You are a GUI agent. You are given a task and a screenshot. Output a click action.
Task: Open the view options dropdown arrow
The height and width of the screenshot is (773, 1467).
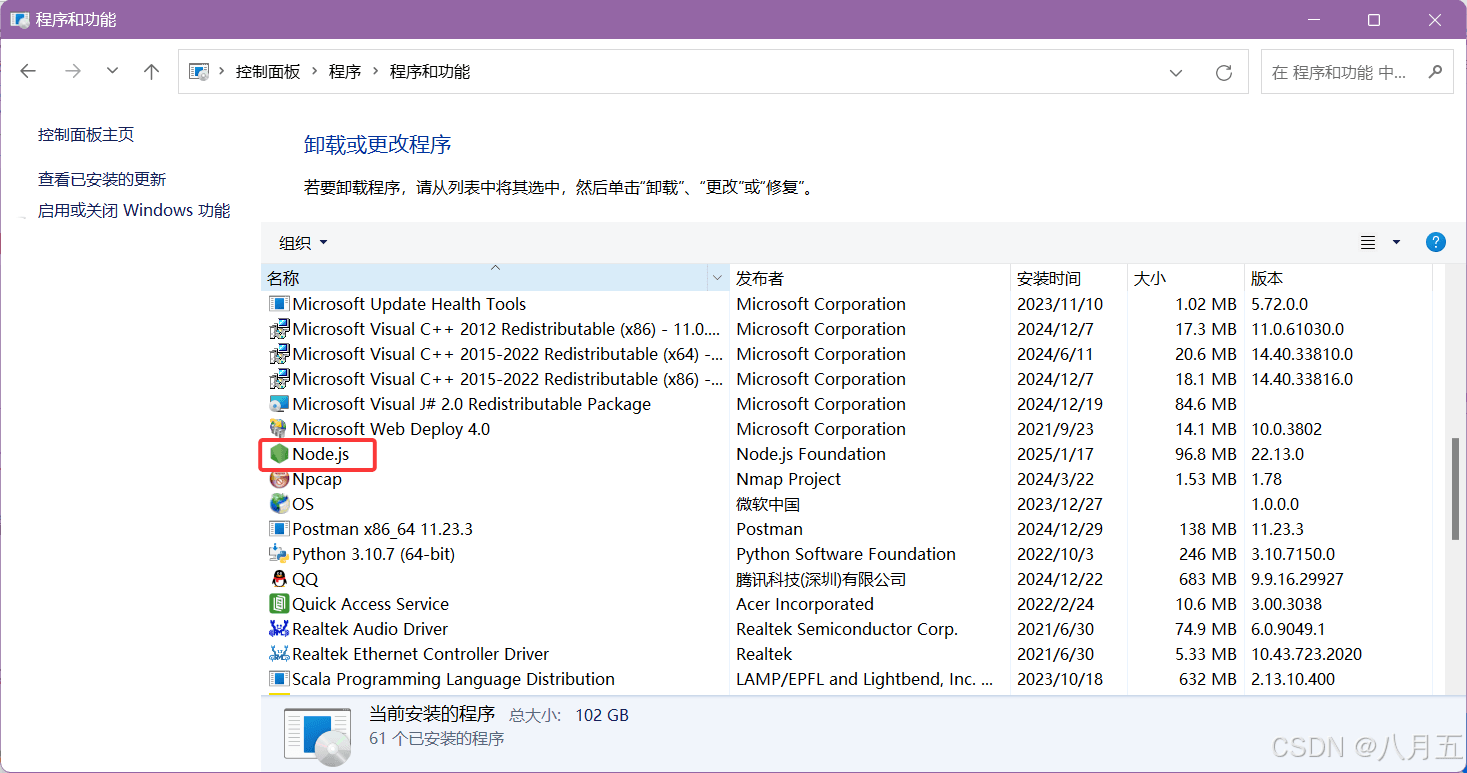pyautogui.click(x=1396, y=242)
